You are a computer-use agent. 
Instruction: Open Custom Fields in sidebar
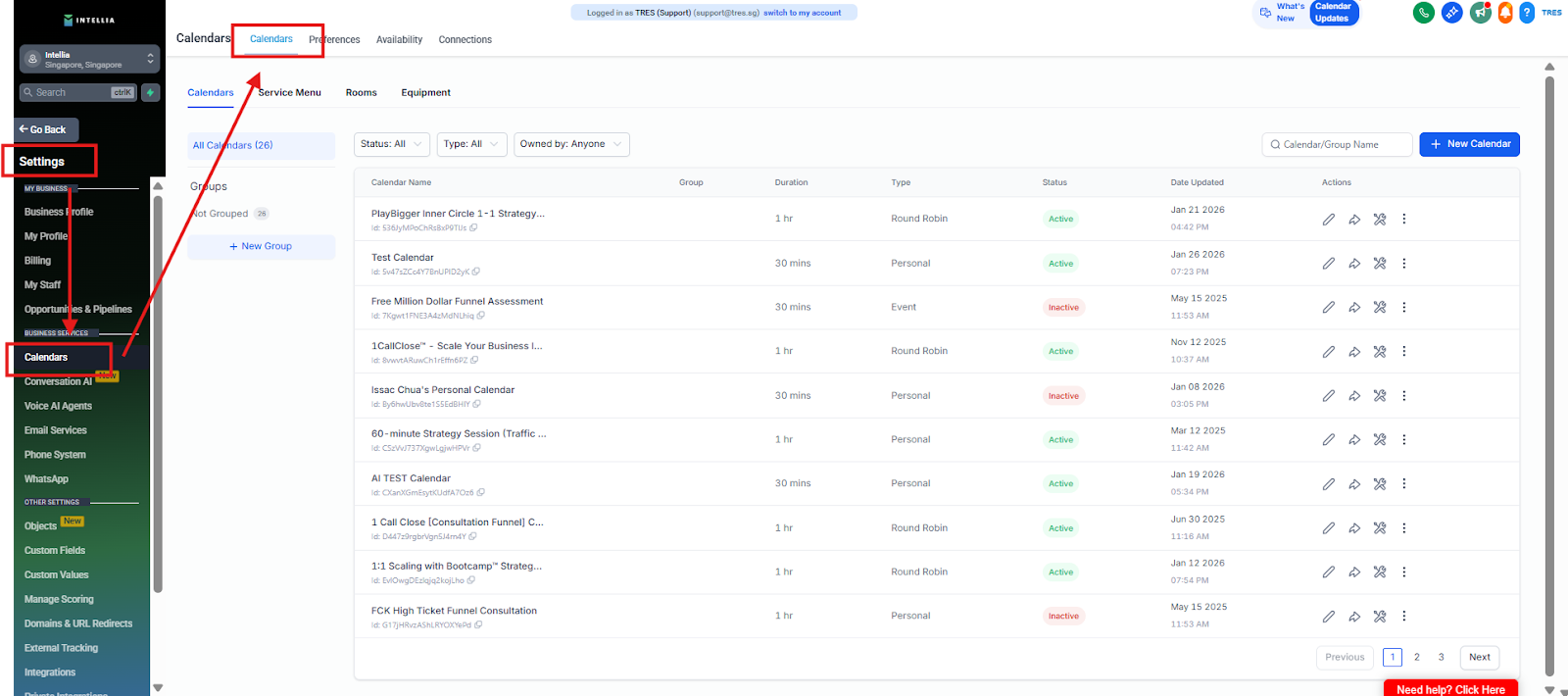pyautogui.click(x=55, y=551)
